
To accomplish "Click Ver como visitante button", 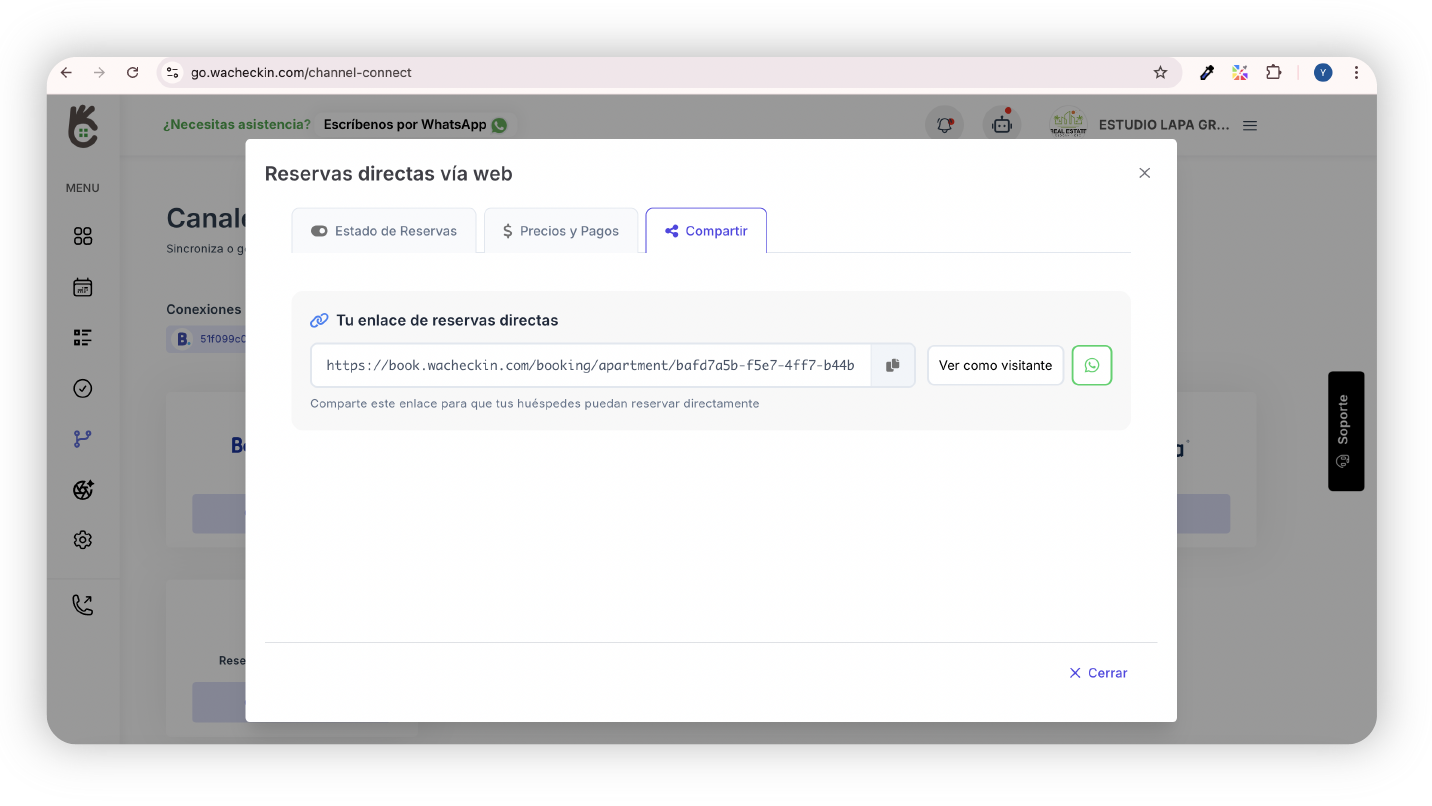I will click(x=995, y=366).
